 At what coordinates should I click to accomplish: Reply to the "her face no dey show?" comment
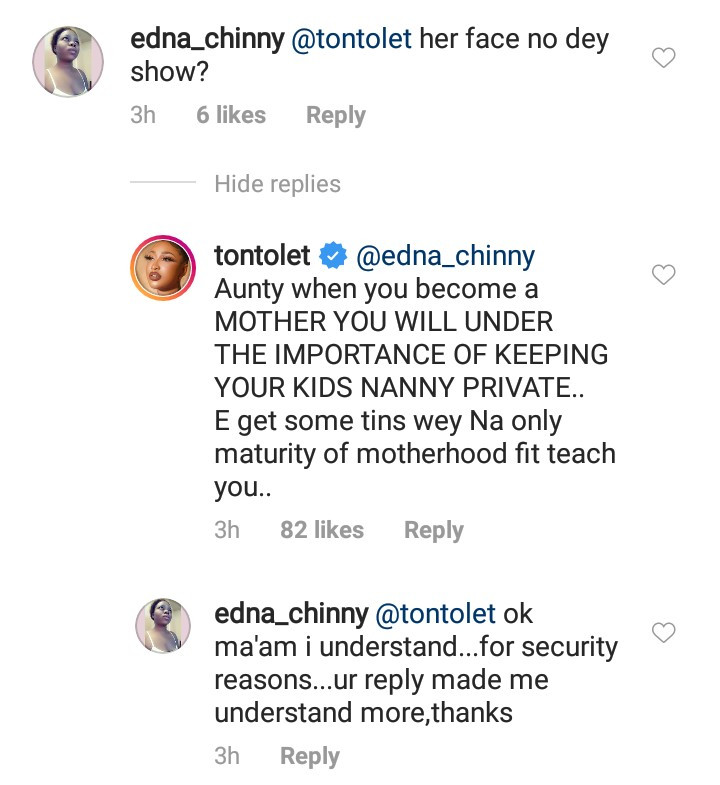coord(335,116)
